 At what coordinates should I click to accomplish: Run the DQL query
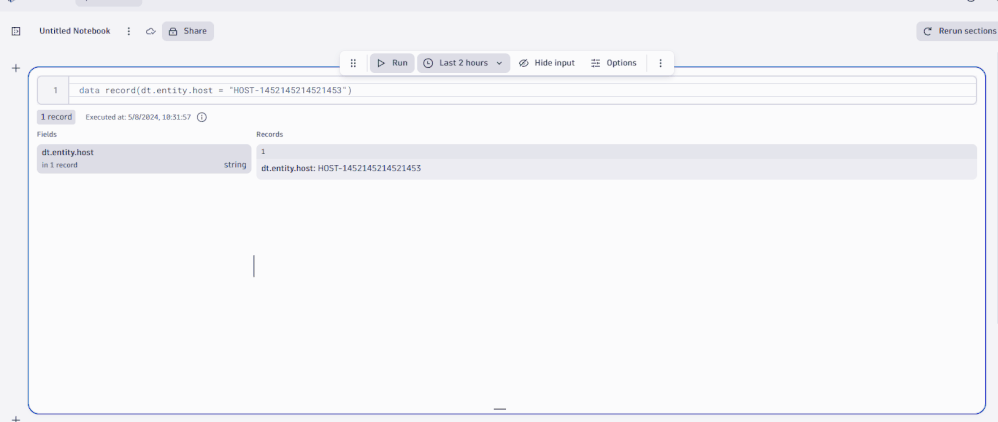tap(392, 63)
